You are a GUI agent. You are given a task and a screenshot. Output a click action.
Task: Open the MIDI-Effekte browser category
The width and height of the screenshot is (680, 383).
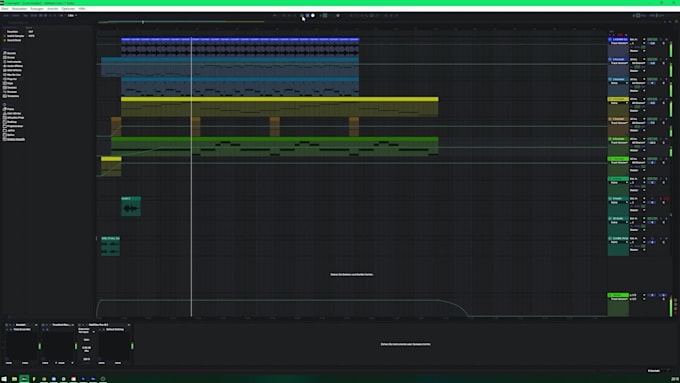[x=14, y=70]
